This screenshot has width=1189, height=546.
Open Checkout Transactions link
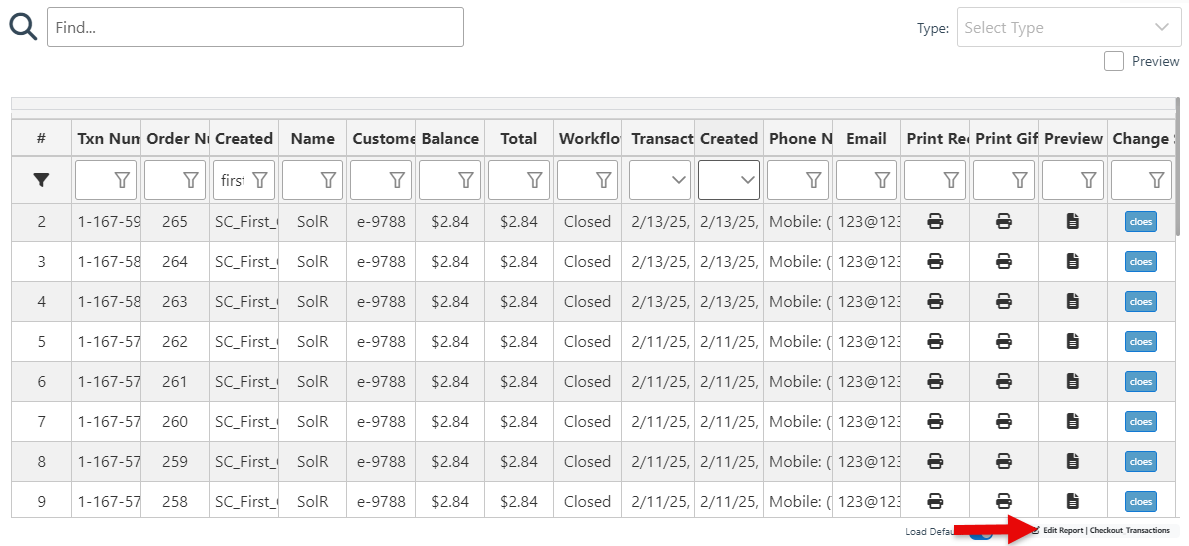point(1130,531)
